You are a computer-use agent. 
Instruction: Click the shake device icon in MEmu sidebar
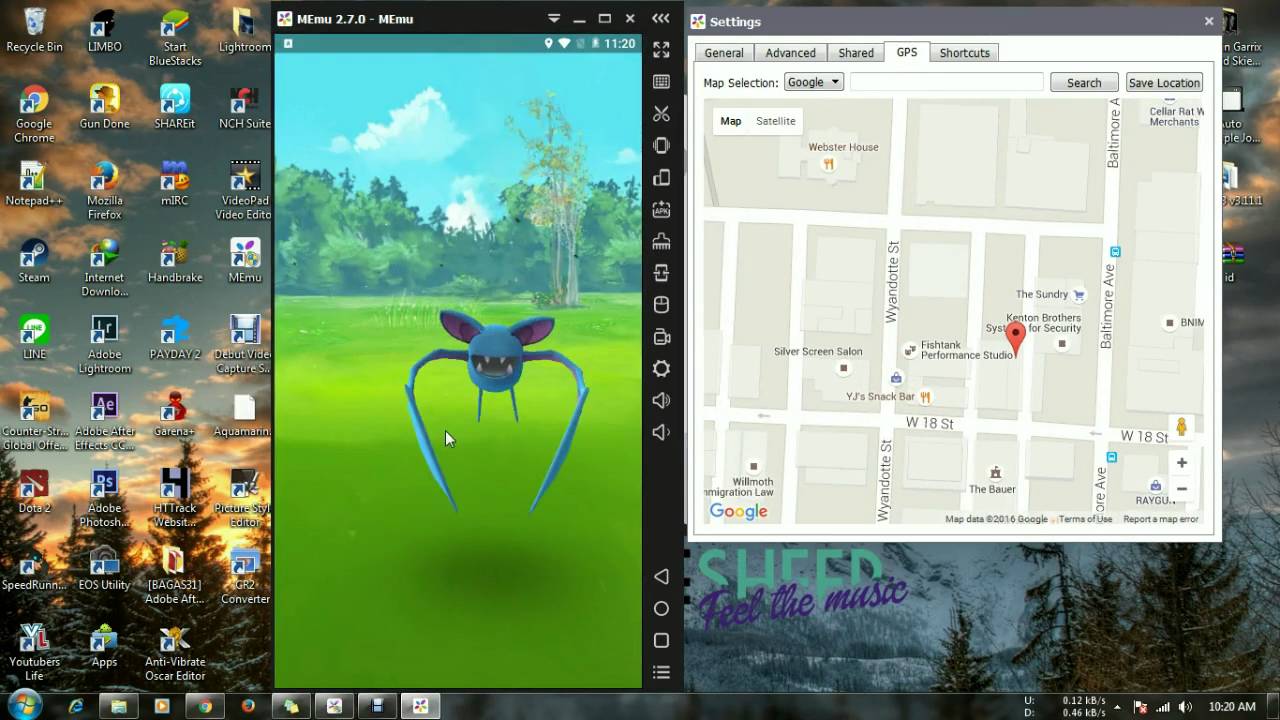point(661,145)
